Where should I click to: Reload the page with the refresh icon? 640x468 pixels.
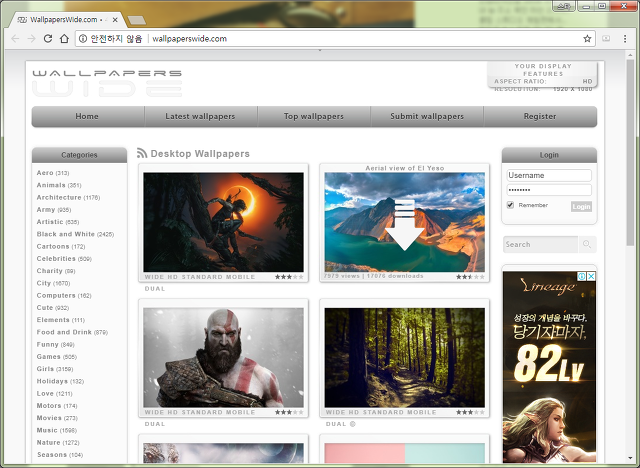coord(48,38)
